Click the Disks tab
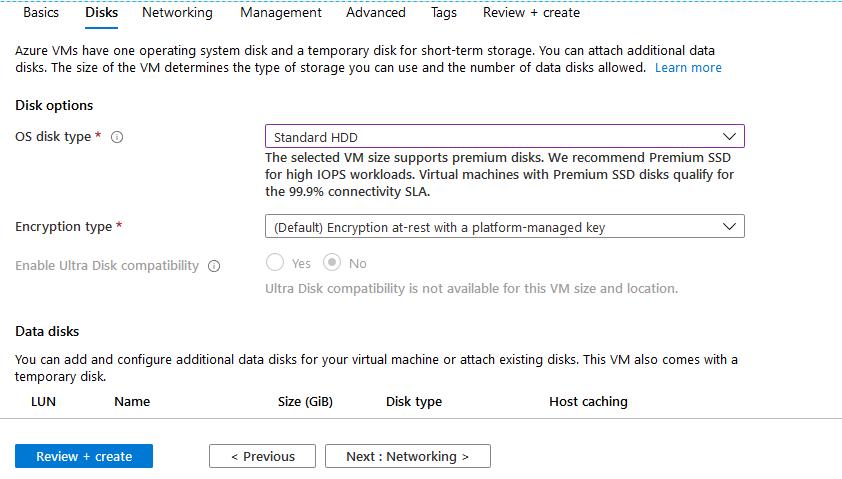Screen dimensions: 842x479 point(101,12)
